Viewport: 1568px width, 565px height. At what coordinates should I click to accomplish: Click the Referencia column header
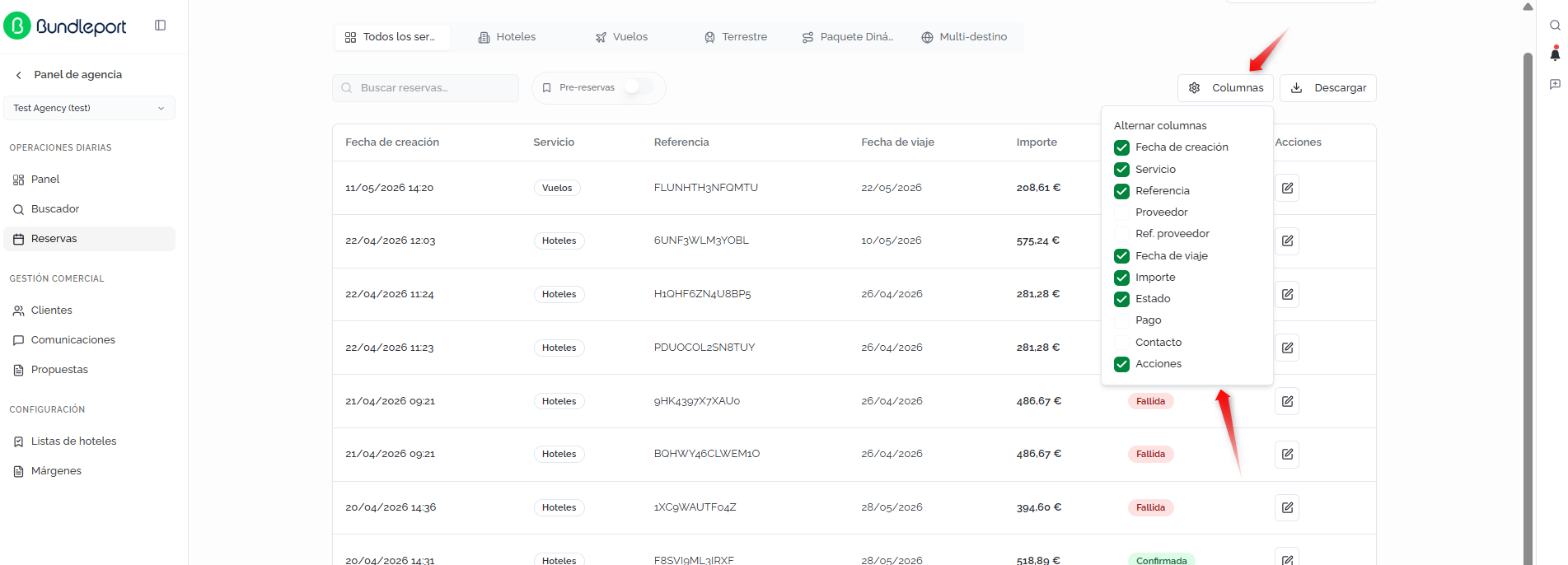681,142
